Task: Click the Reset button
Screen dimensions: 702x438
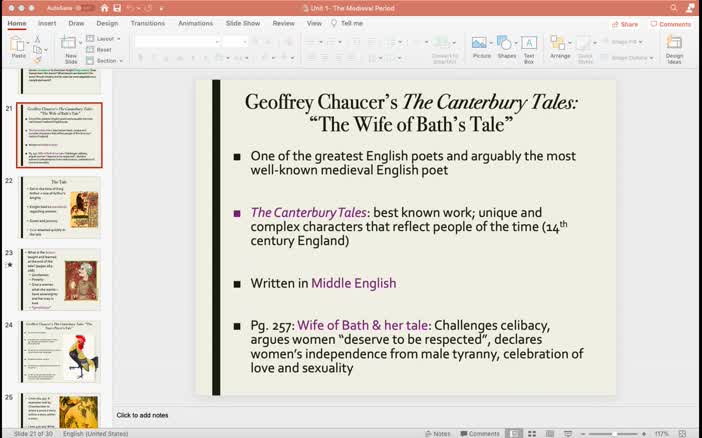Action: point(99,50)
